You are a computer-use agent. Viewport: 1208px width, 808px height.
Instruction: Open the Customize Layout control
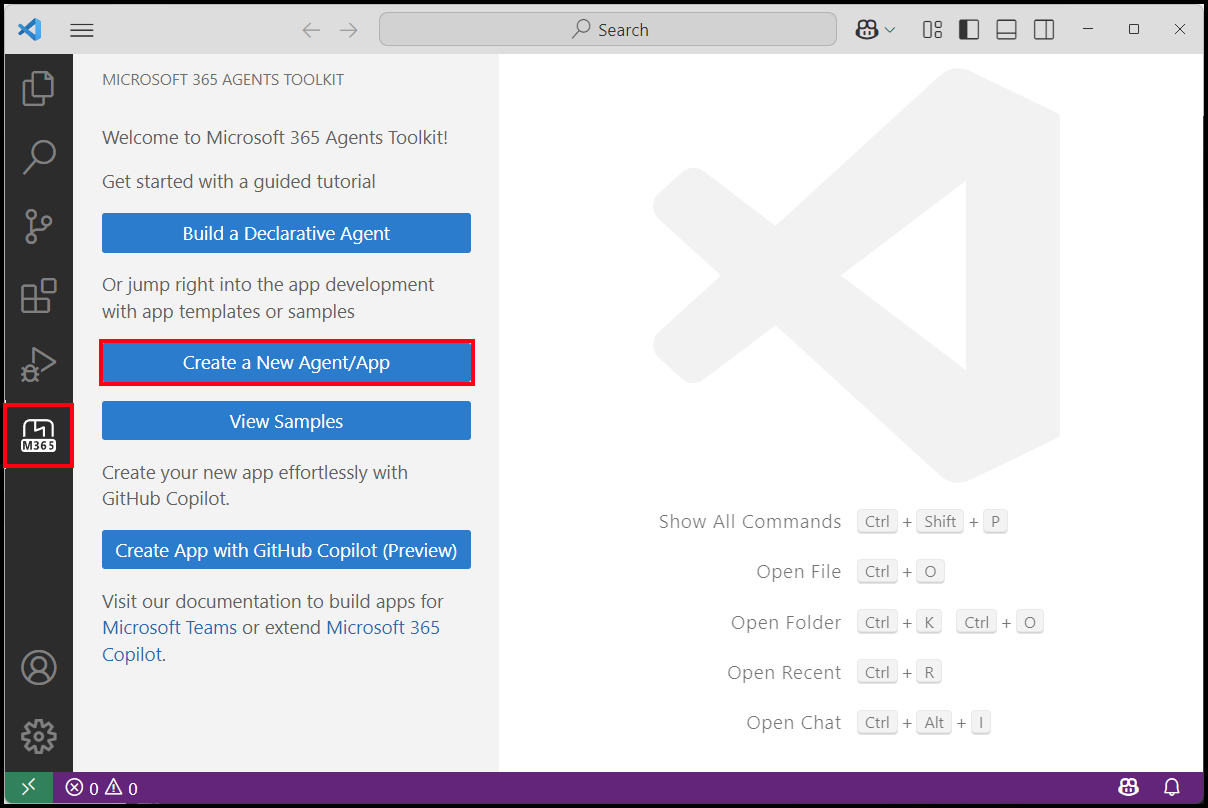click(932, 30)
